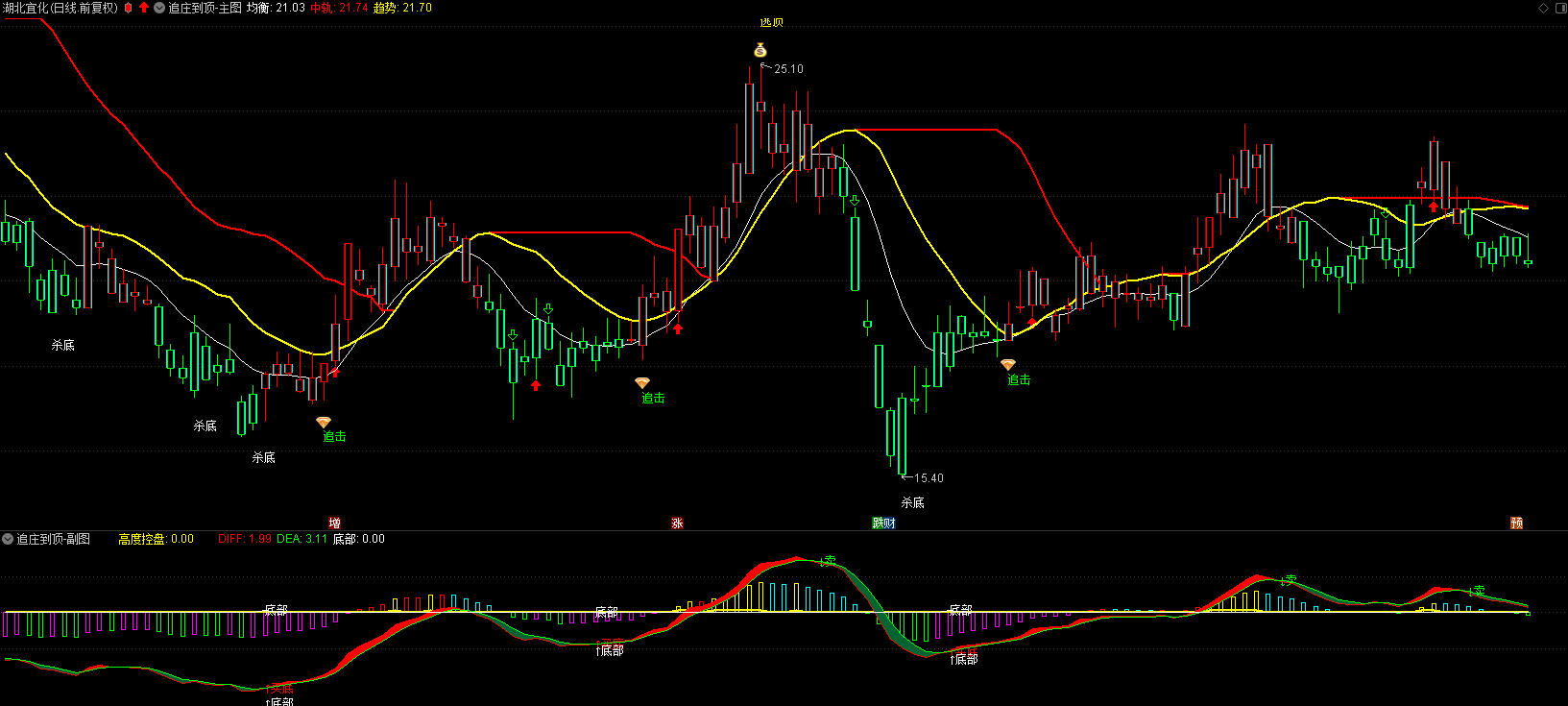Click the diamond icon above the rightmost 追击 label
Image resolution: width=1568 pixels, height=706 pixels.
pyautogui.click(x=1008, y=365)
